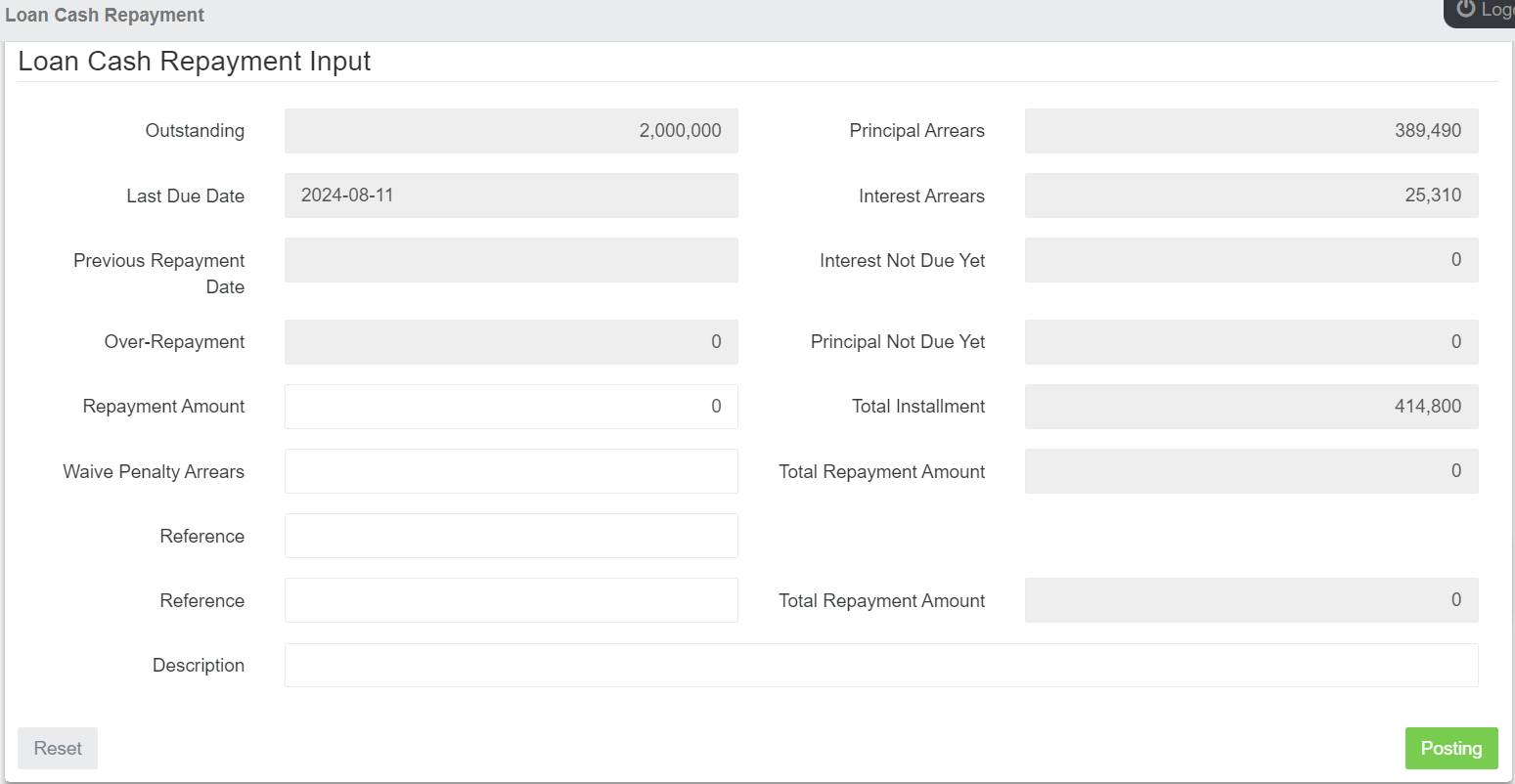The height and width of the screenshot is (784, 1515).
Task: Click the Over-Repayment field
Action: [509, 341]
